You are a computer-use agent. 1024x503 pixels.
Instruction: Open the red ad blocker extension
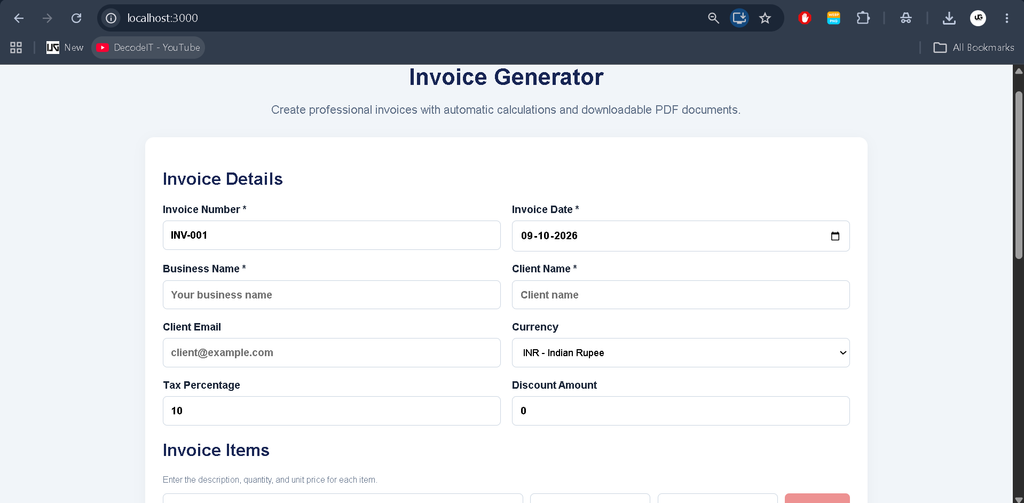click(x=805, y=18)
